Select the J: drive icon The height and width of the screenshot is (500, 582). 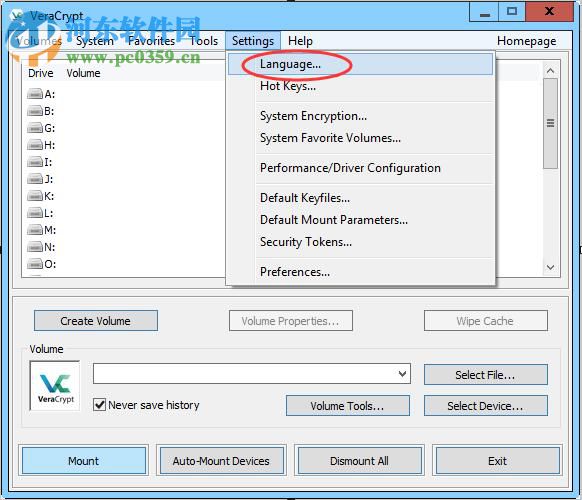(x=35, y=179)
